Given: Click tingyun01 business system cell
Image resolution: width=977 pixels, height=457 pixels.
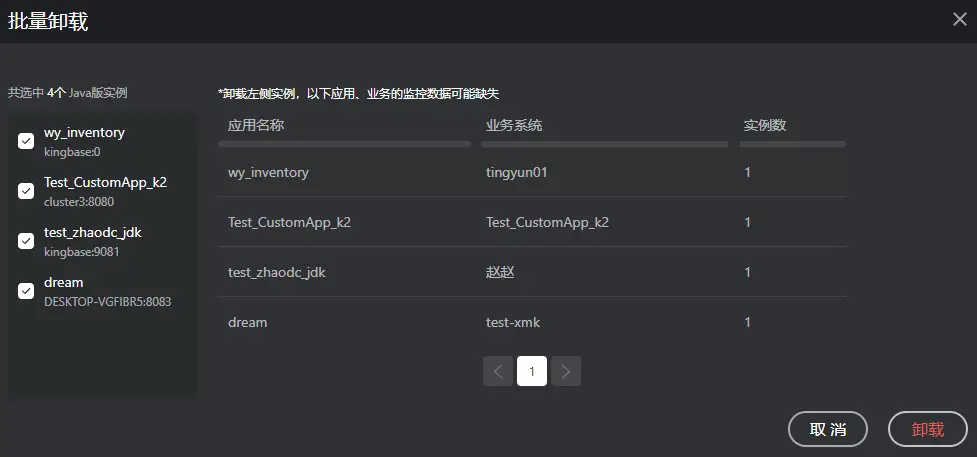Looking at the screenshot, I should click(517, 172).
